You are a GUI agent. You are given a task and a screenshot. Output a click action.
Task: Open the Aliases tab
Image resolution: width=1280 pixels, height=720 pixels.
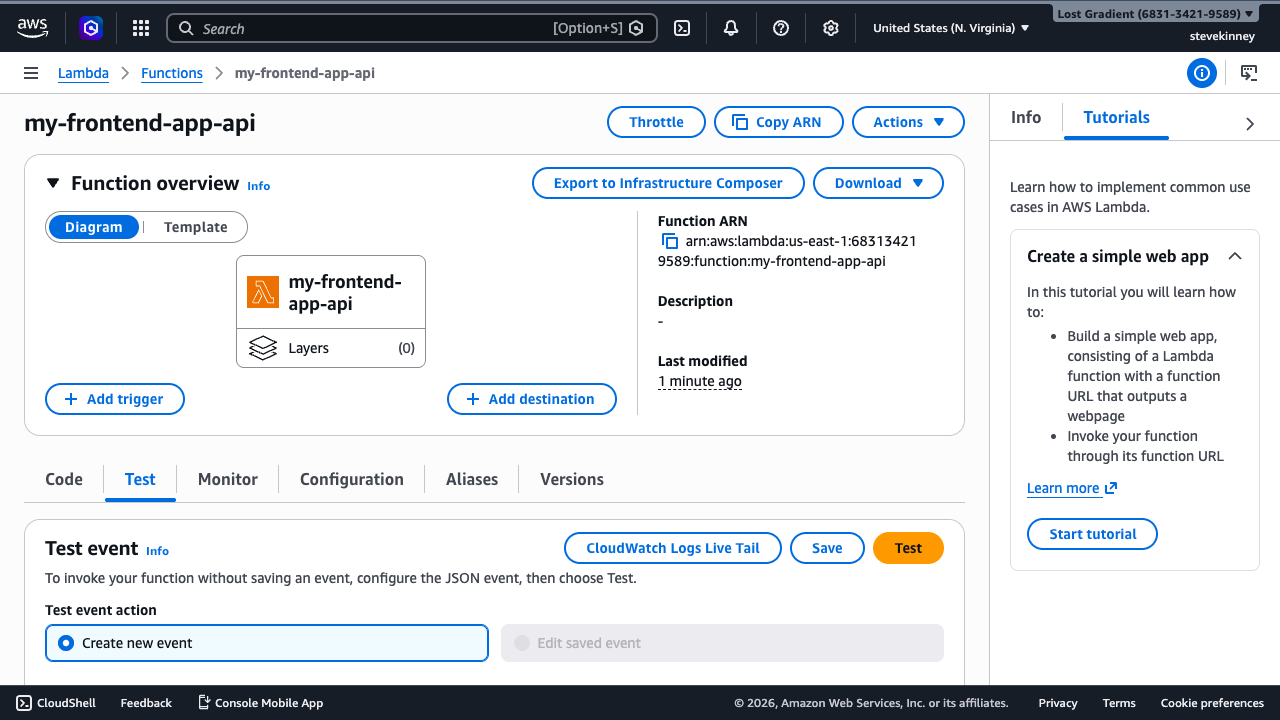[x=472, y=479]
